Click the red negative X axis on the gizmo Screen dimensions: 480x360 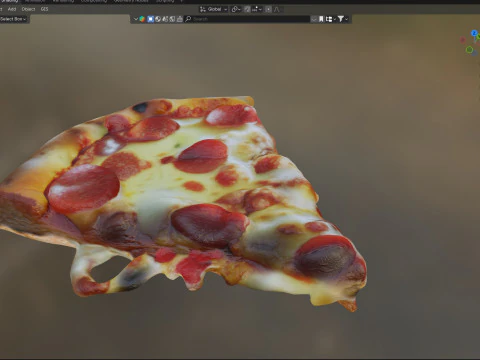(x=463, y=40)
